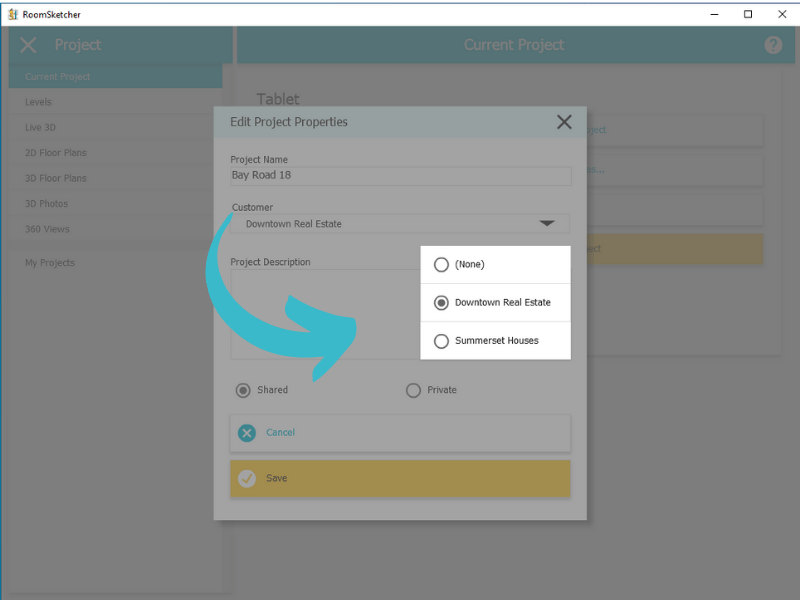Go to 3D Photos in sidebar

(46, 204)
